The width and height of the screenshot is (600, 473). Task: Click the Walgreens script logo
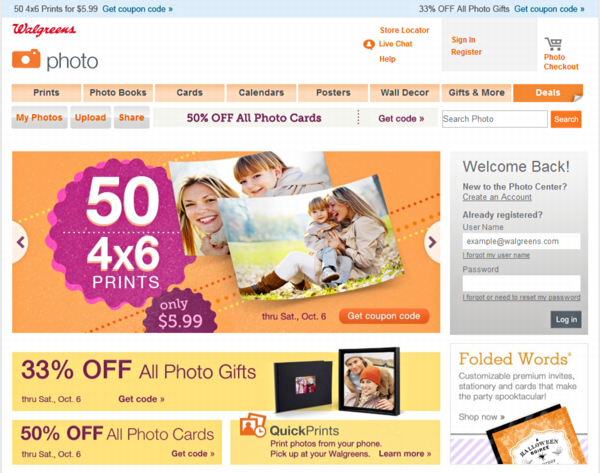point(44,29)
